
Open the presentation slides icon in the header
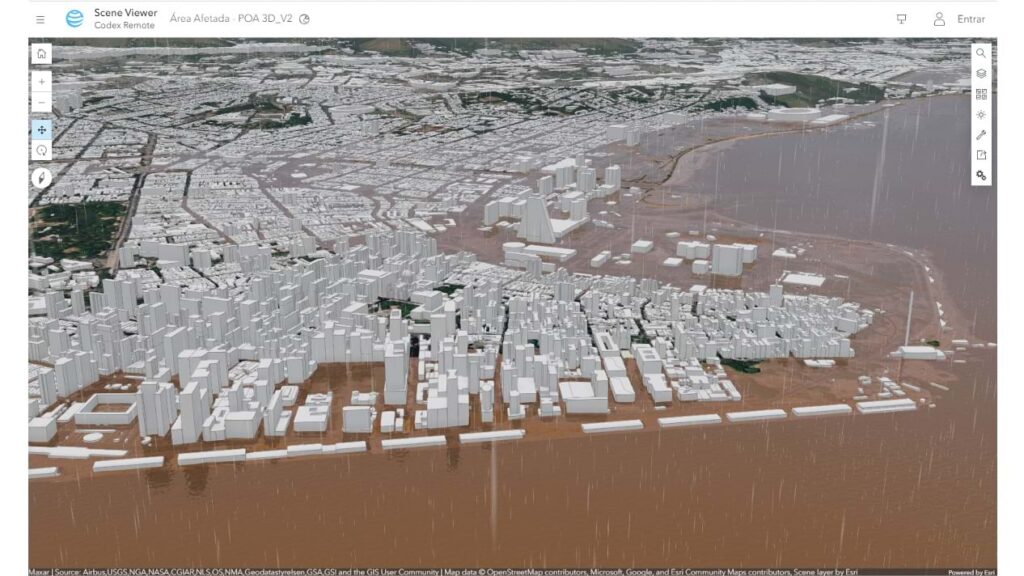(901, 19)
